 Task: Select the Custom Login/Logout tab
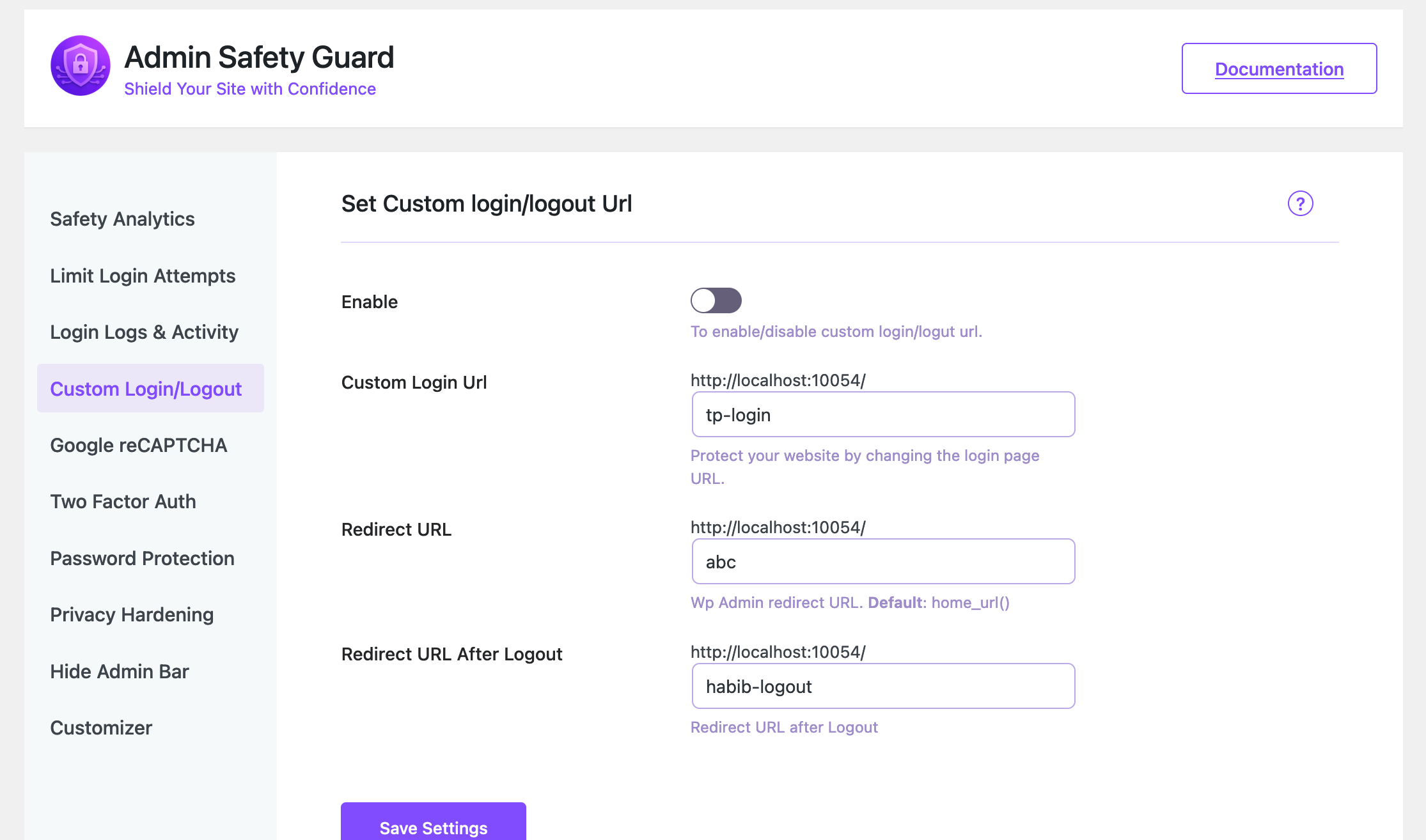point(146,389)
